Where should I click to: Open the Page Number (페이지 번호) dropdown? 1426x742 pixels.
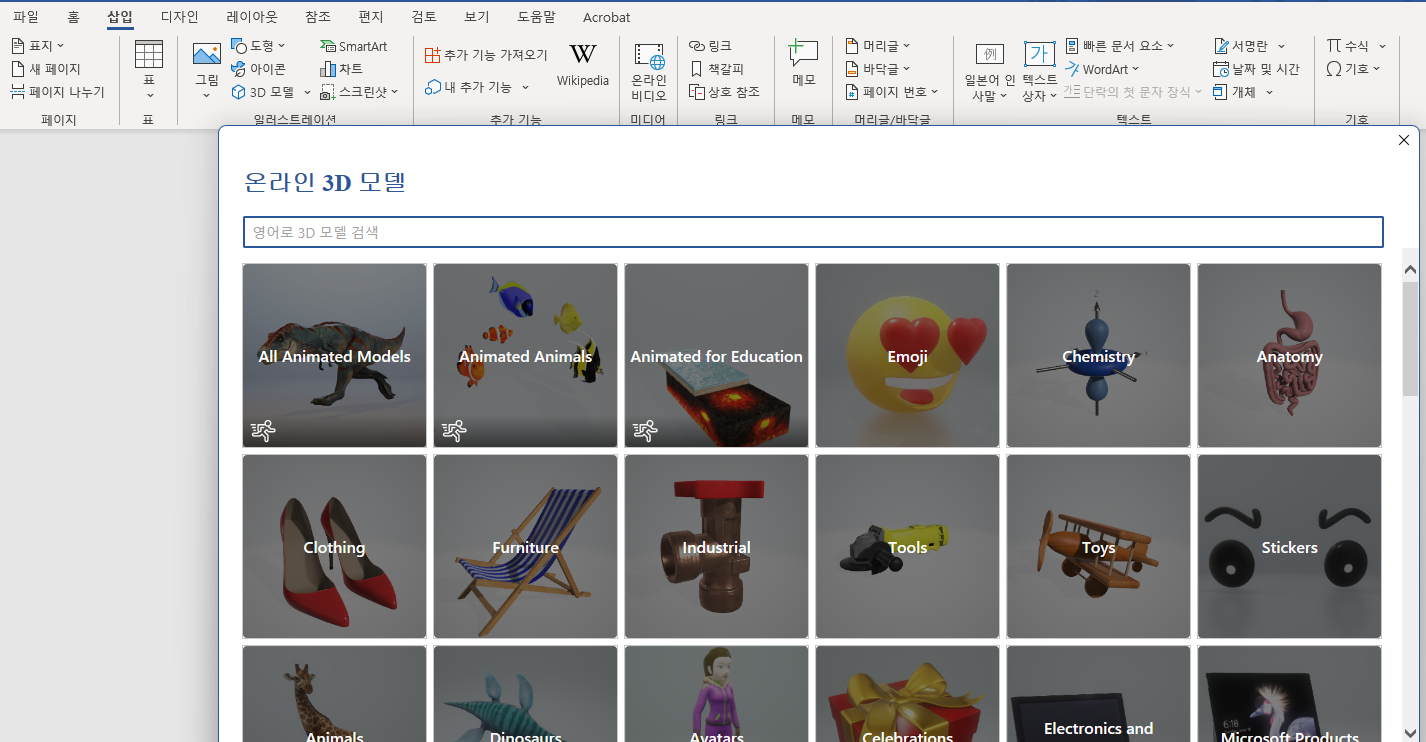click(x=892, y=92)
